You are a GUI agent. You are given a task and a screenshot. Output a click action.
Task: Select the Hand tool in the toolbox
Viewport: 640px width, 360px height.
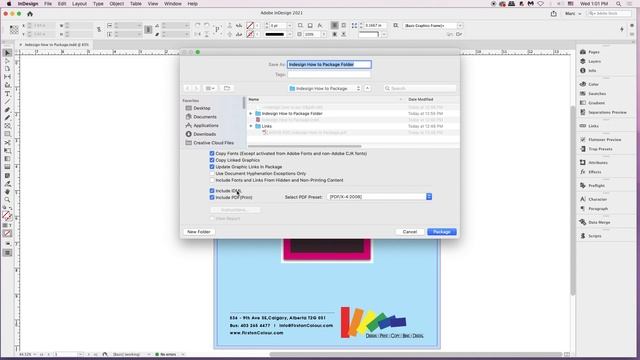[7, 192]
